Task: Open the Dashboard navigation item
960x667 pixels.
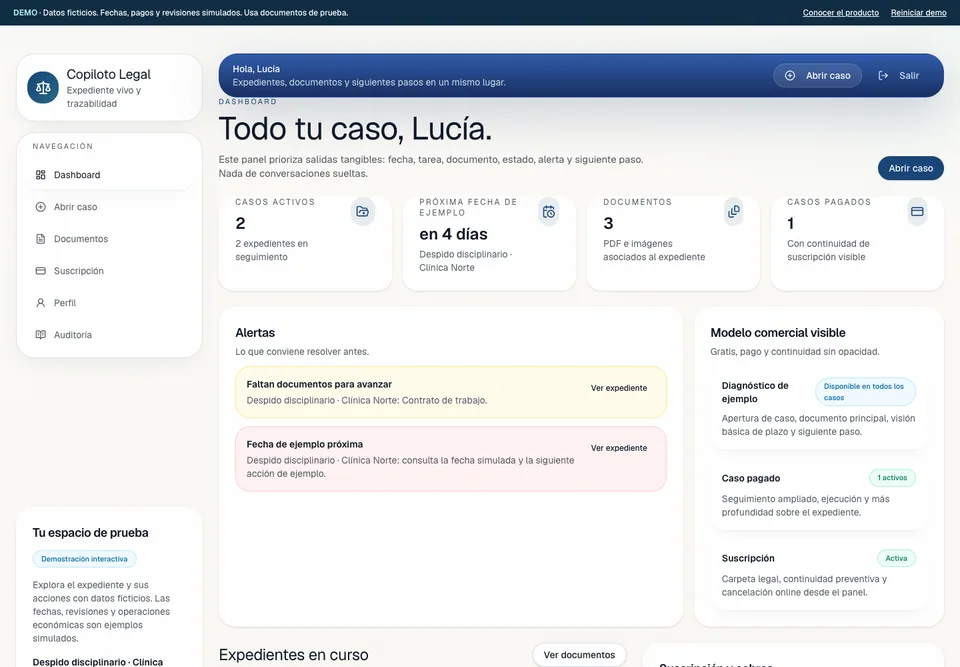Action: click(x=109, y=175)
